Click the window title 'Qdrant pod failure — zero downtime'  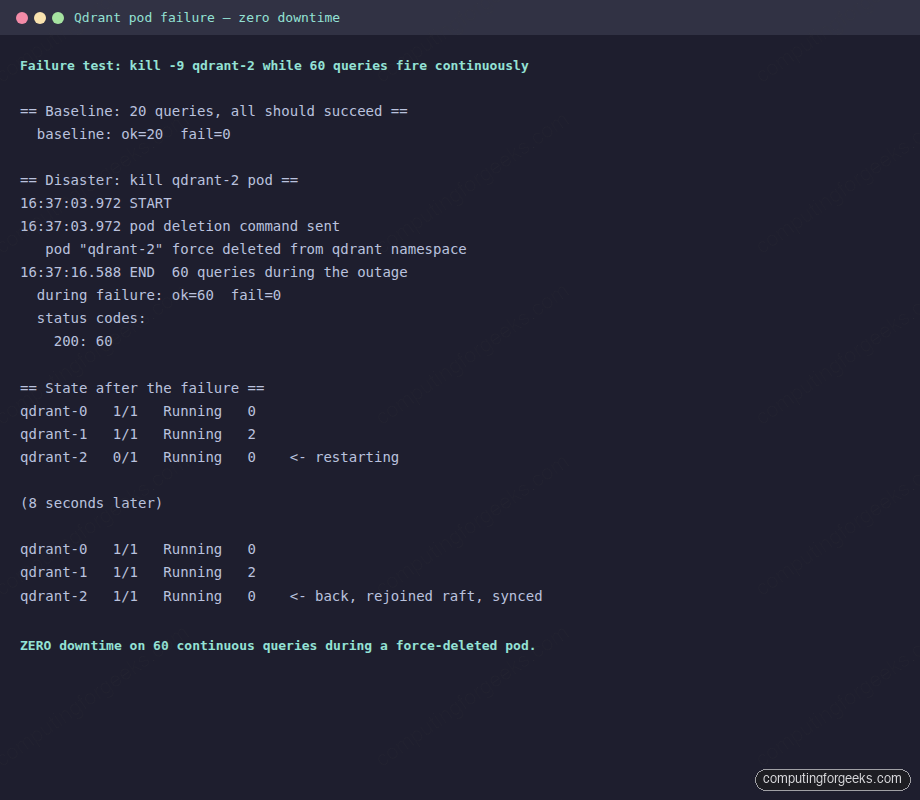(x=207, y=18)
